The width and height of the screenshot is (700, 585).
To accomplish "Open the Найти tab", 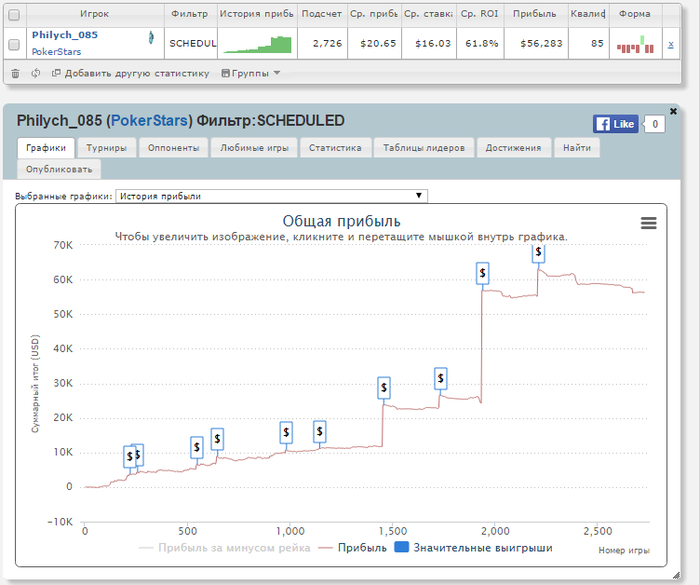I will coord(577,148).
